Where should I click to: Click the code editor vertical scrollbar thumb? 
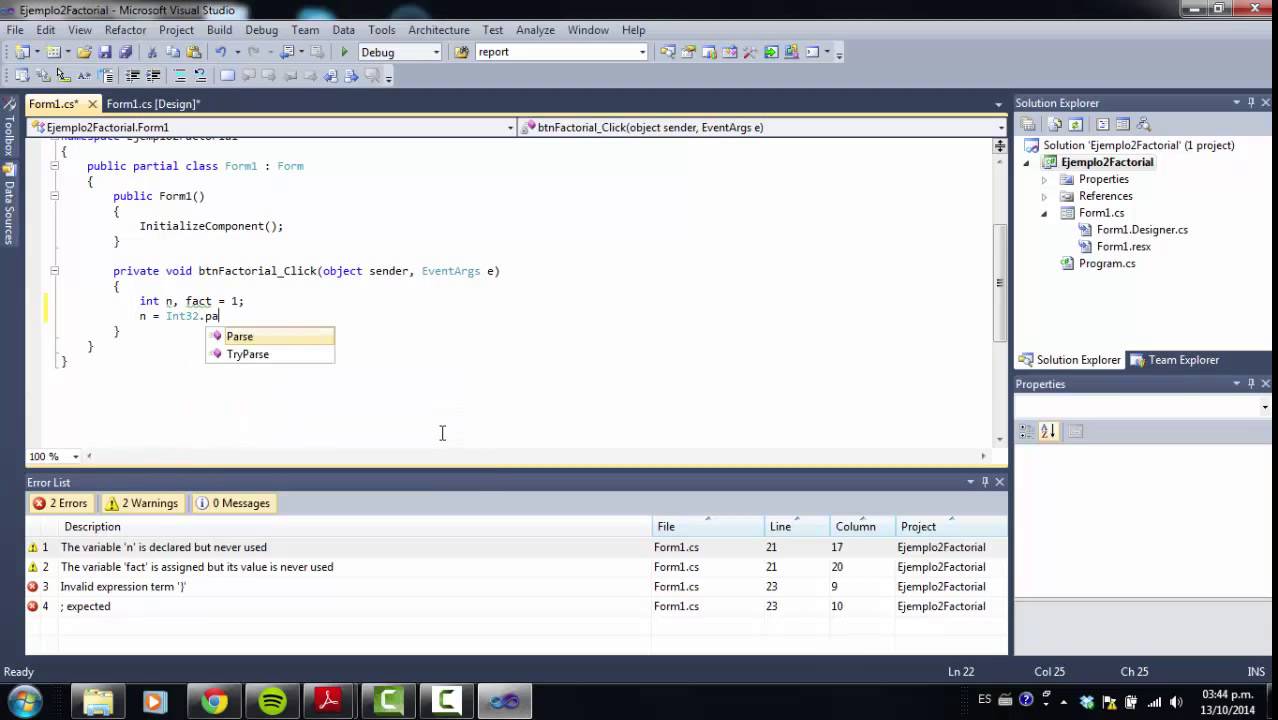pos(999,282)
